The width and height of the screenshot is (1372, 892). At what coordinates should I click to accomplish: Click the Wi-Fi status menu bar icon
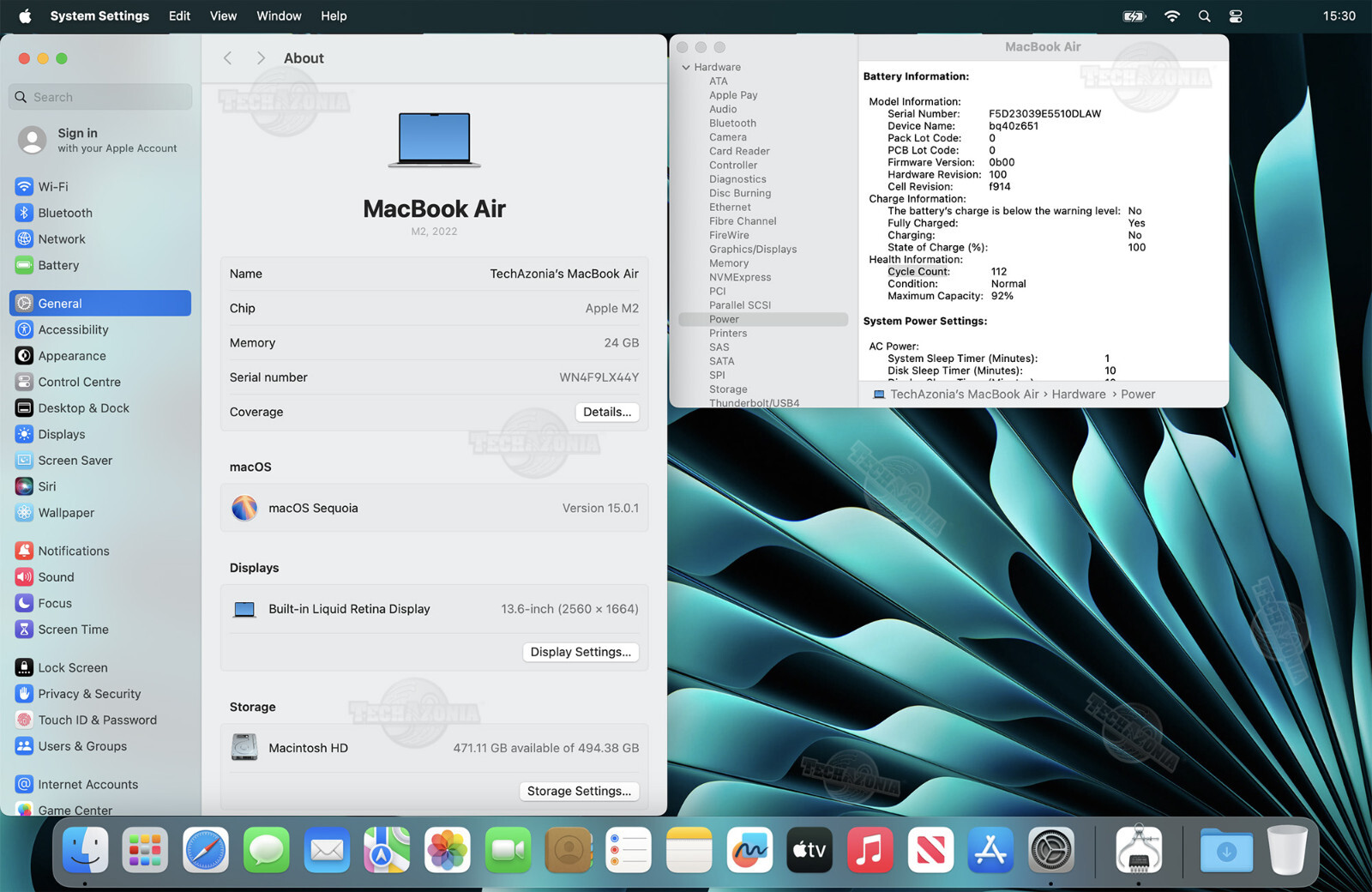click(x=1171, y=15)
